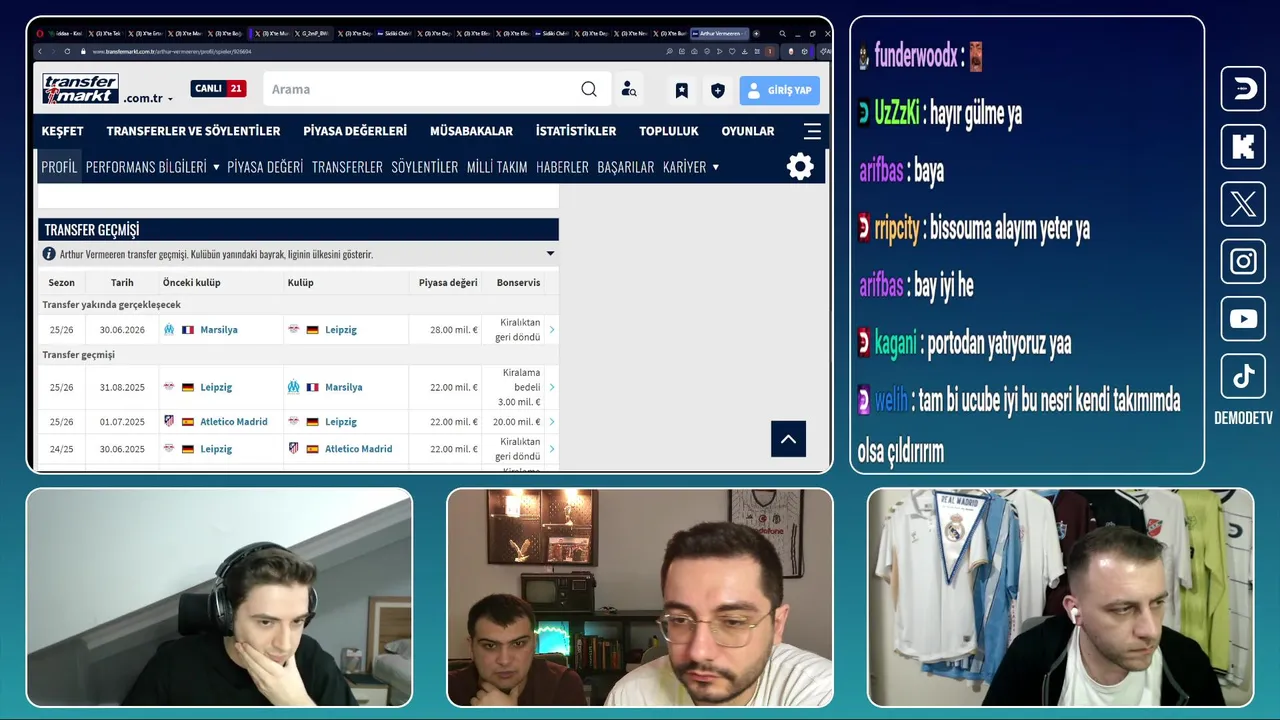1280x720 pixels.
Task: Open TRANSFERLER VE SÖYLENTİLER menu
Action: [x=193, y=131]
